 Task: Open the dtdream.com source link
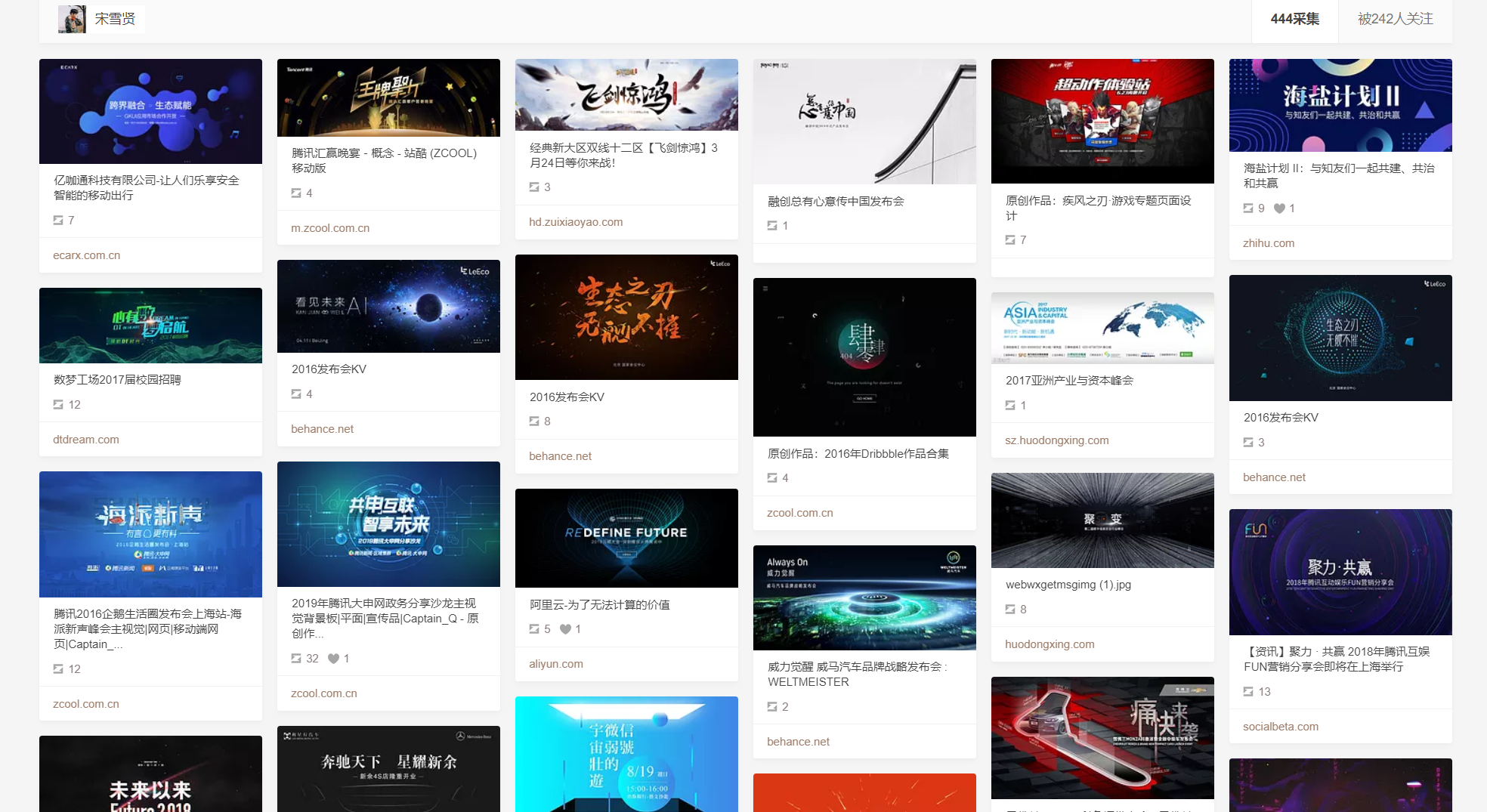[x=86, y=440]
